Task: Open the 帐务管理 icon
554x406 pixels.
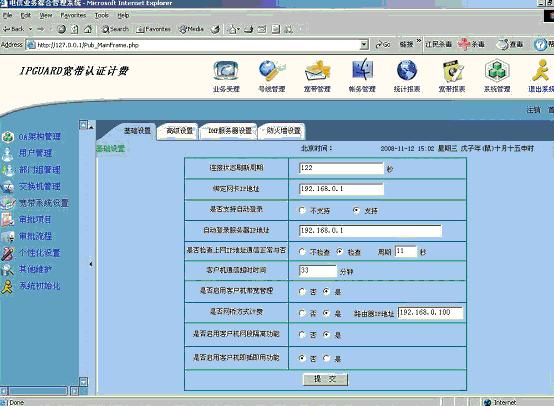Action: coord(362,70)
